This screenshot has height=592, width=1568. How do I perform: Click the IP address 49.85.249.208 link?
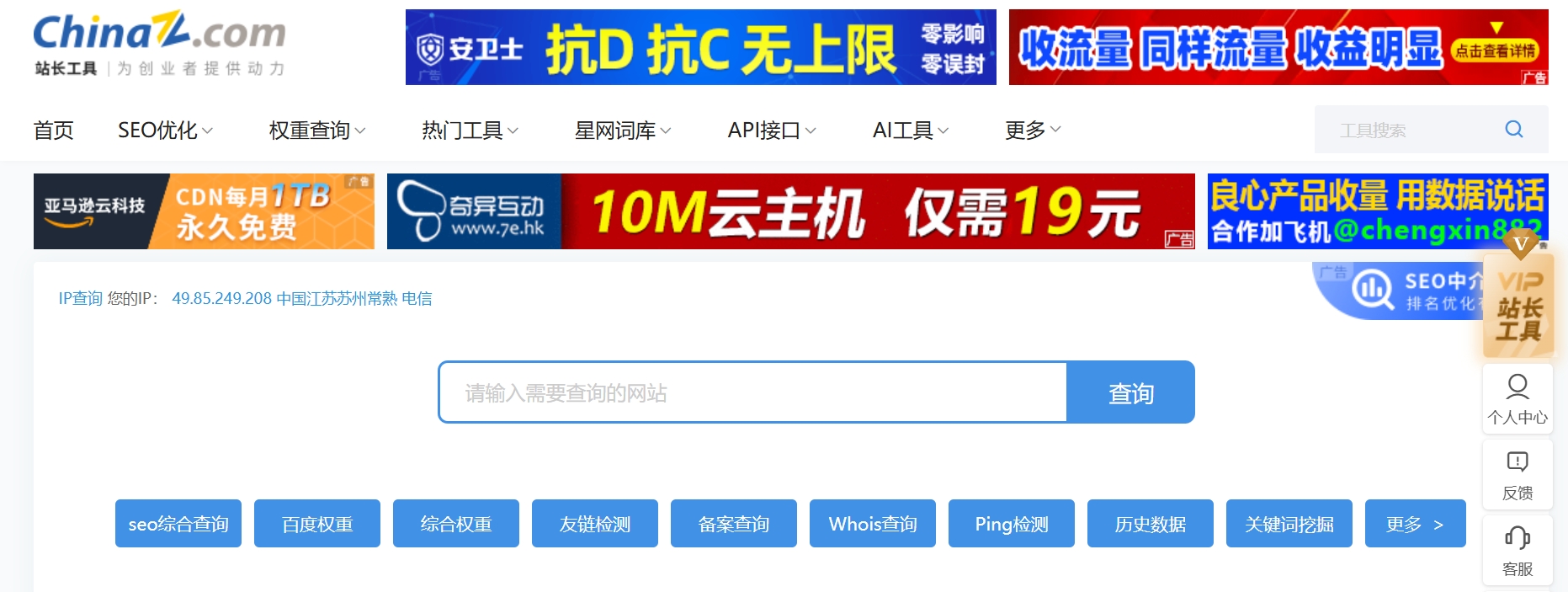(222, 298)
